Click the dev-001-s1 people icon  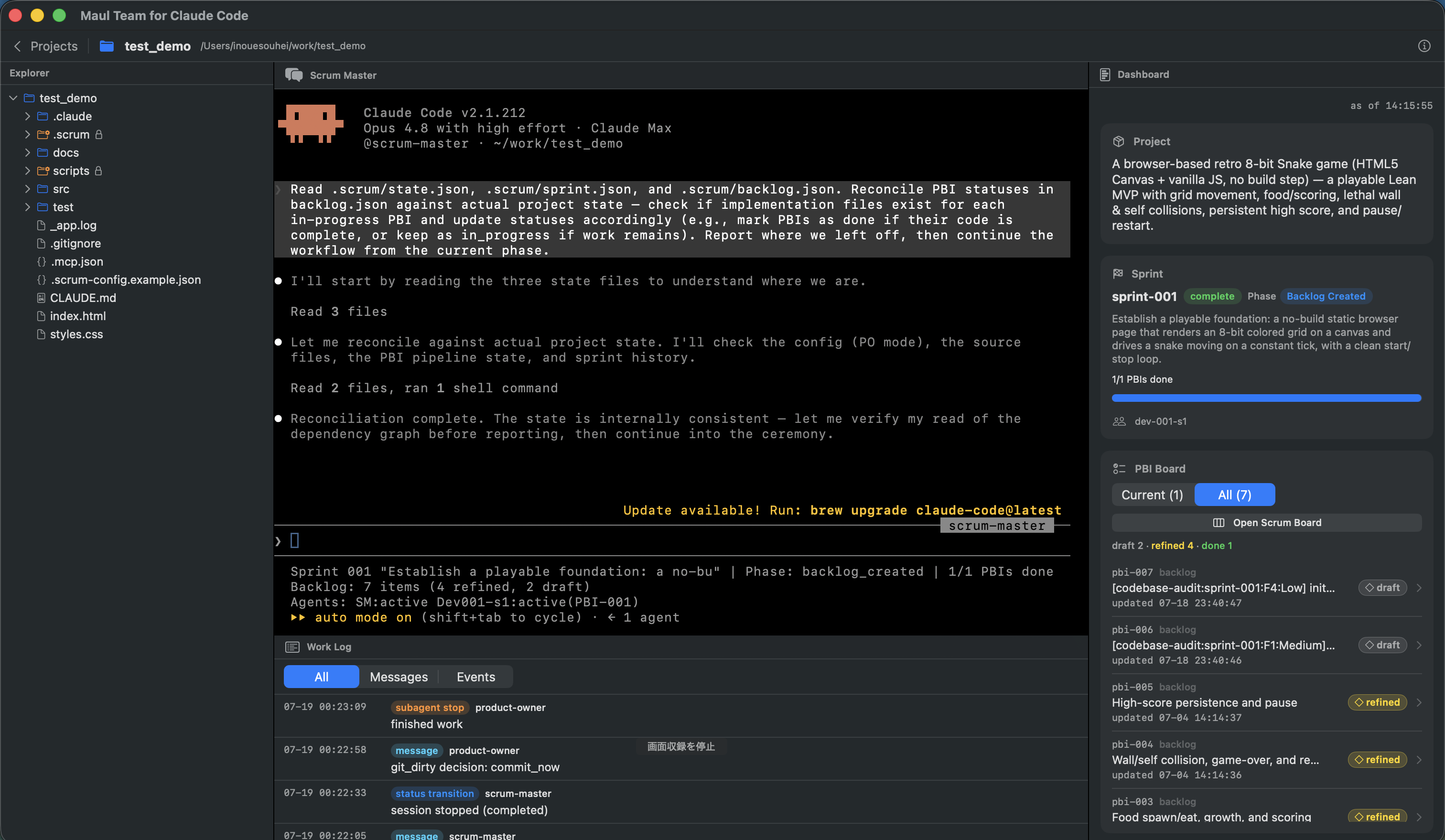pyautogui.click(x=1119, y=421)
